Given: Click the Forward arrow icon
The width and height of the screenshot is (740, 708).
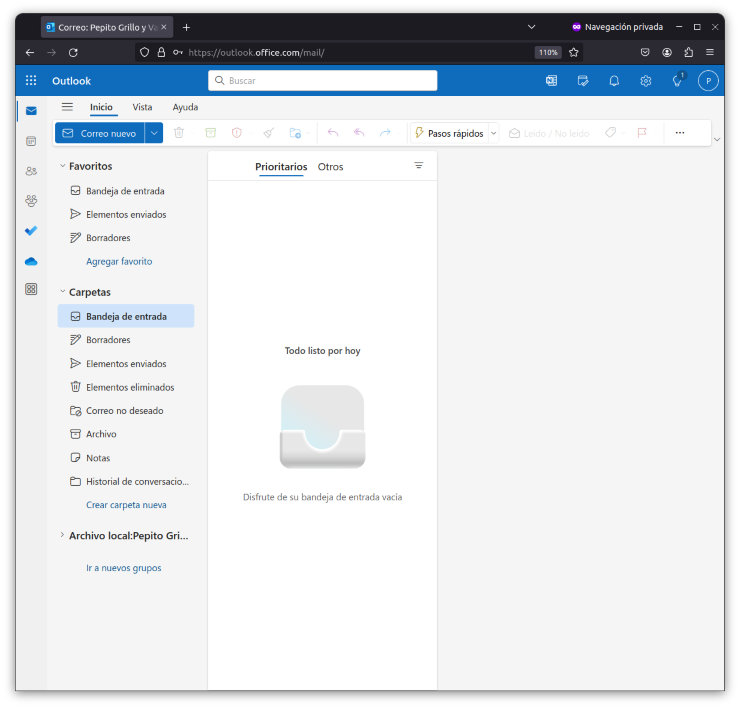Looking at the screenshot, I should coord(385,133).
